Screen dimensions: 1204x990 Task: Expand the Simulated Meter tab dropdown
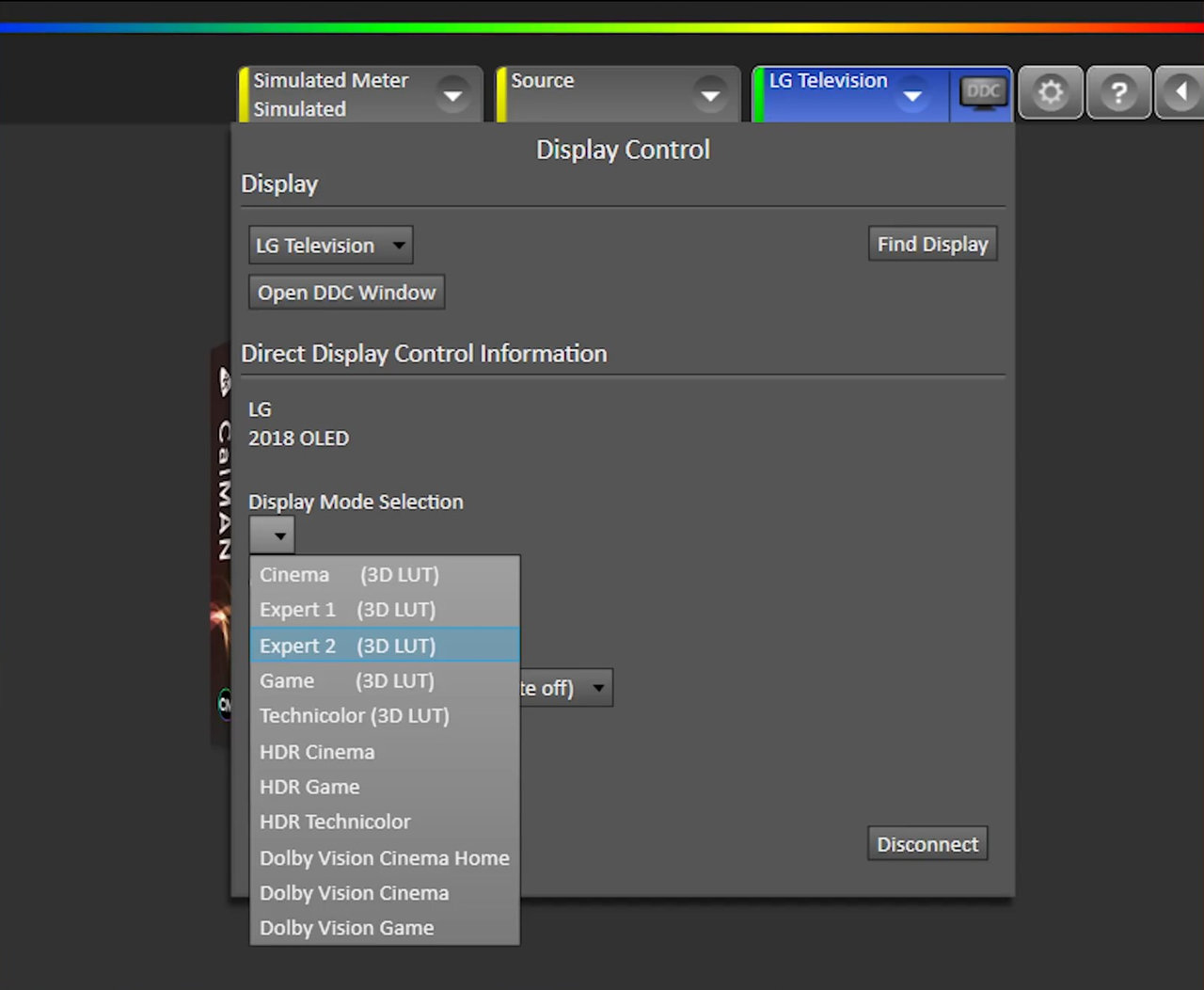point(452,95)
